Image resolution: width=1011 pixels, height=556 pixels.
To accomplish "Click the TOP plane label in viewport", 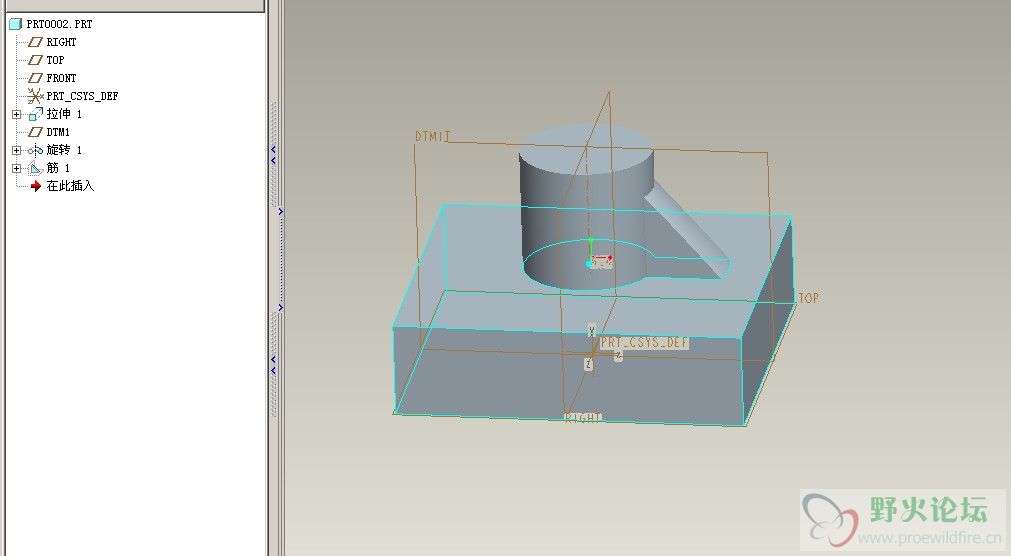I will (809, 298).
